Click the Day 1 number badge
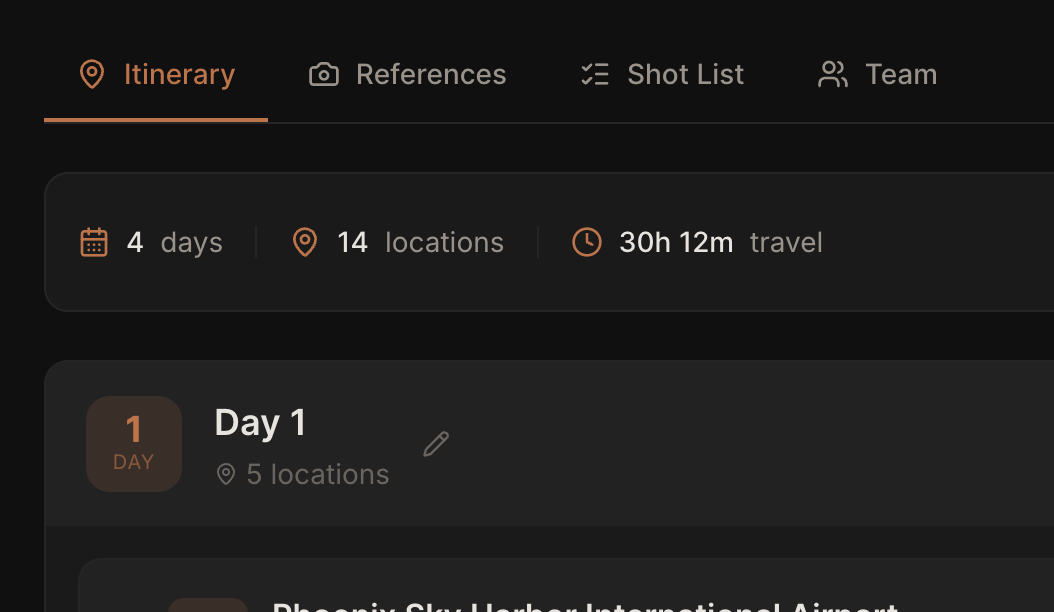The image size is (1054, 612). 133,443
